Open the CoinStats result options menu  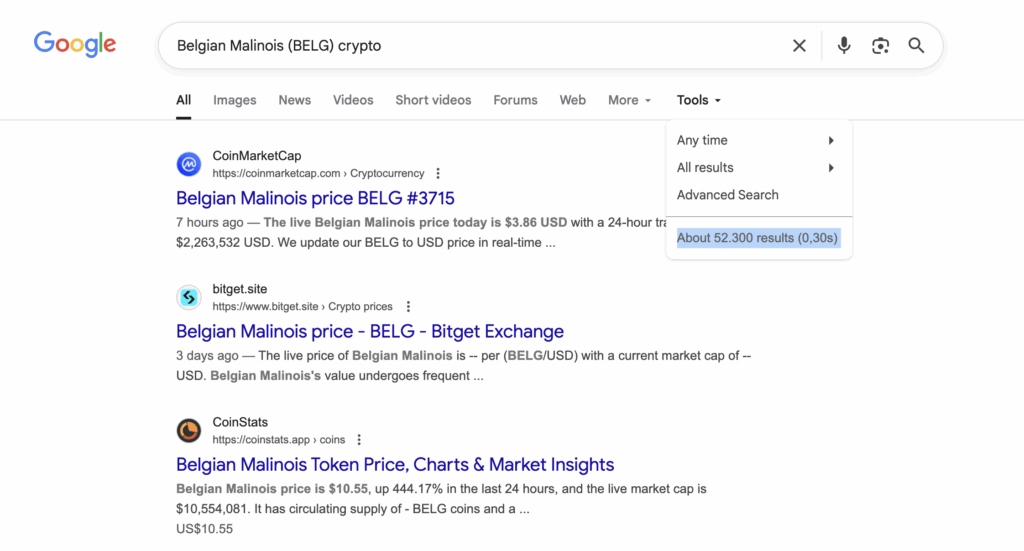pyautogui.click(x=359, y=439)
